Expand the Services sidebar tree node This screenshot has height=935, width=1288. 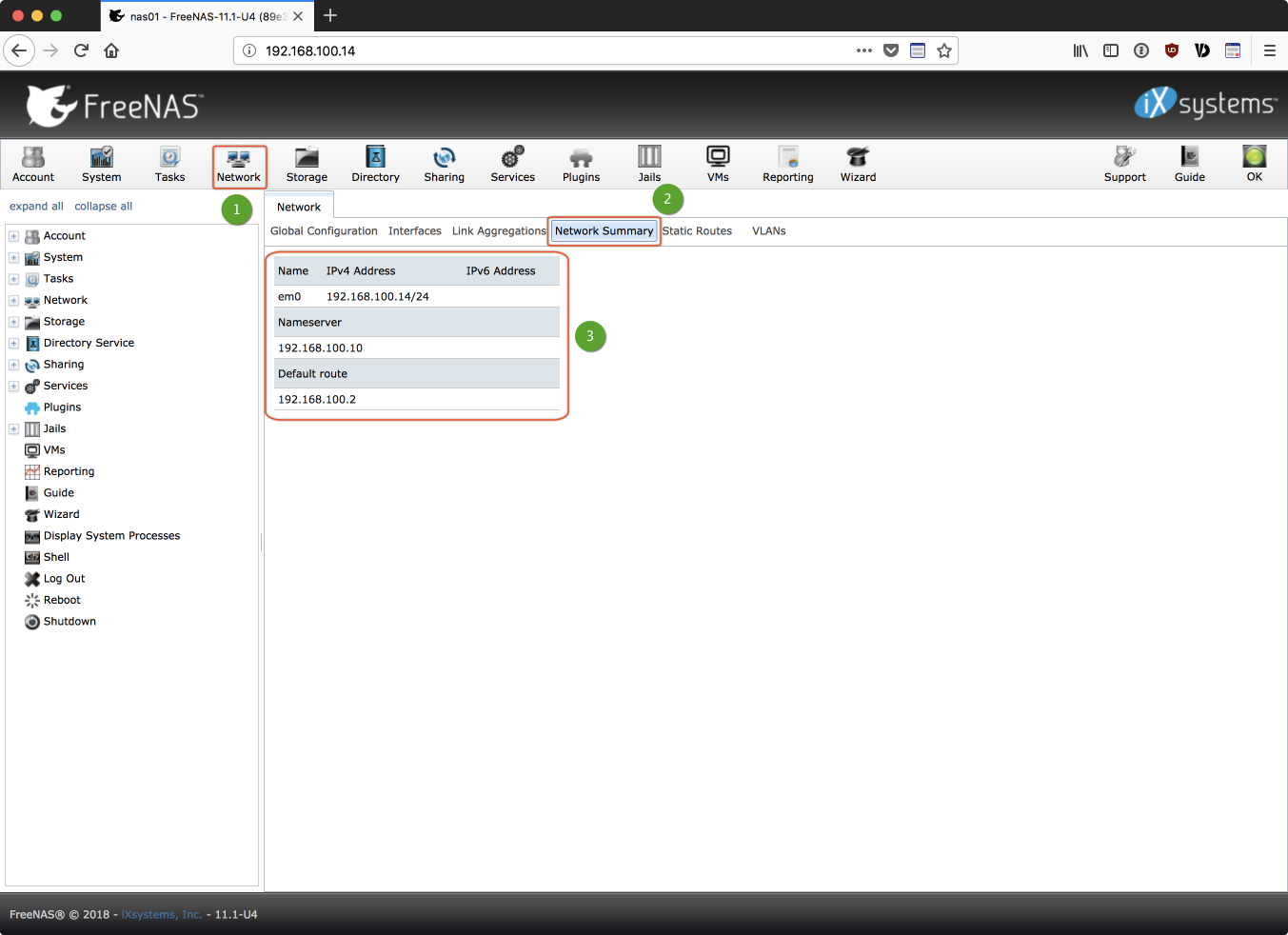tap(13, 387)
